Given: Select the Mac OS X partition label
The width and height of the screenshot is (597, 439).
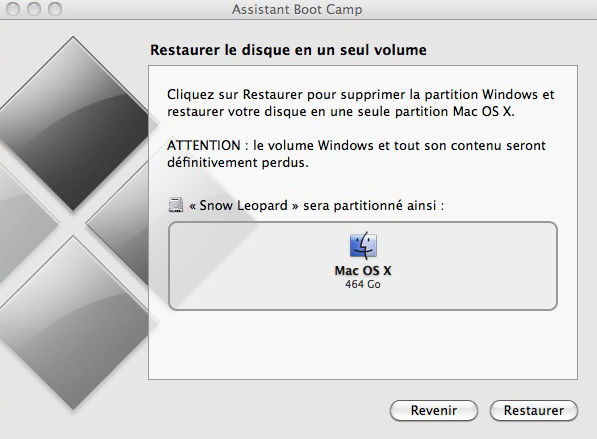Looking at the screenshot, I should 363,271.
